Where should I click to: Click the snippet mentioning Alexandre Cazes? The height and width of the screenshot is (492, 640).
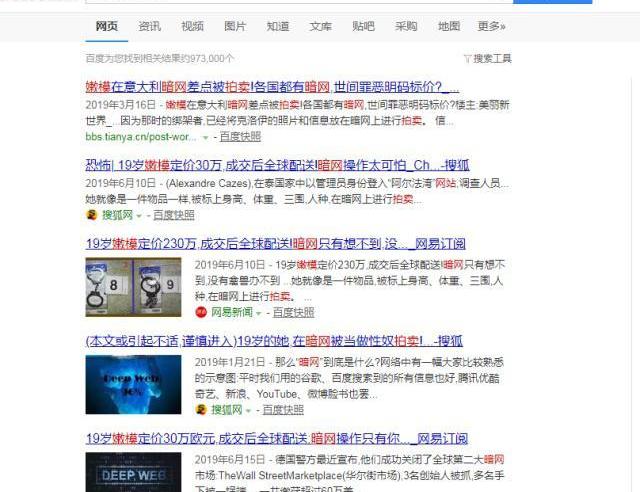(297, 191)
